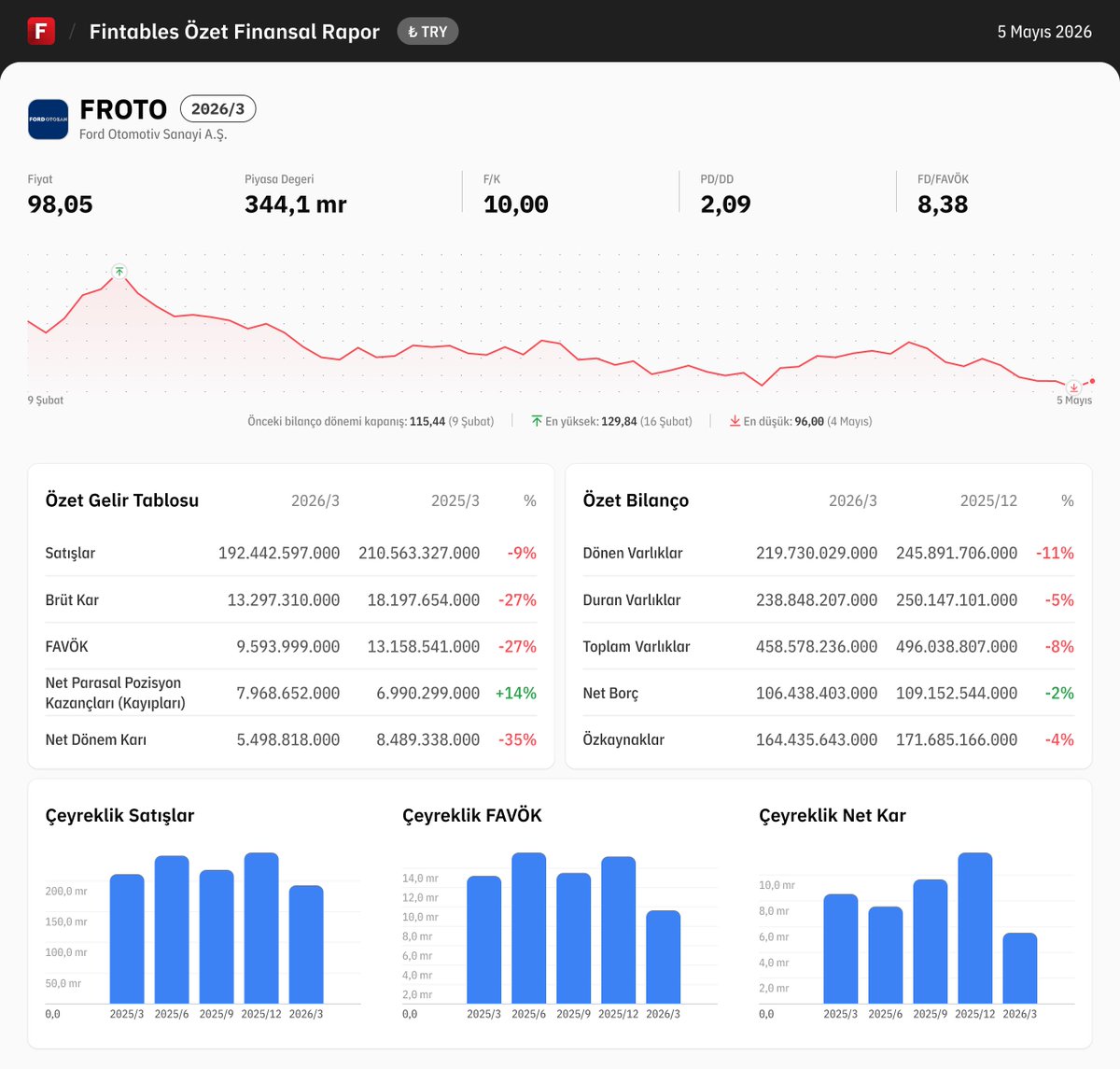The width and height of the screenshot is (1120, 1069).
Task: Click the Fintables Özet Finansal Rapor title
Action: (x=234, y=32)
